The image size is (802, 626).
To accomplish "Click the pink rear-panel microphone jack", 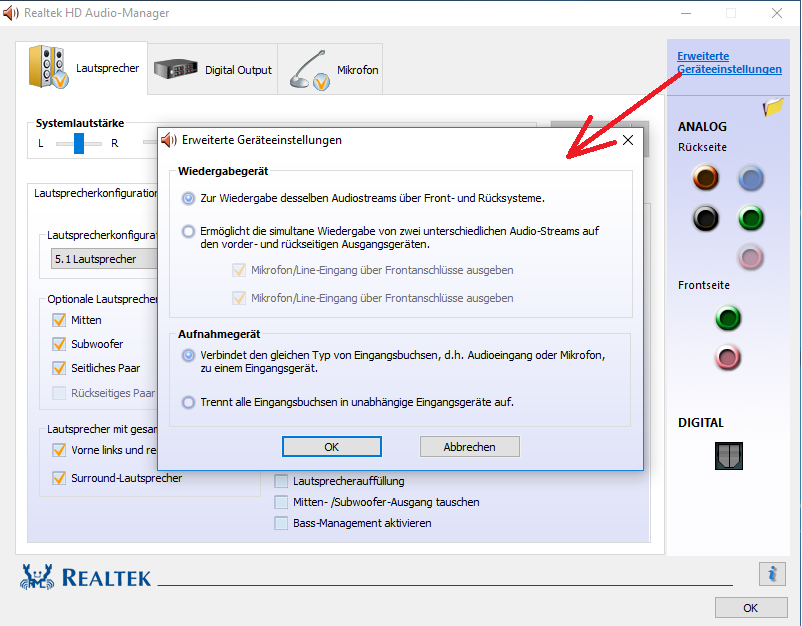I will click(750, 257).
